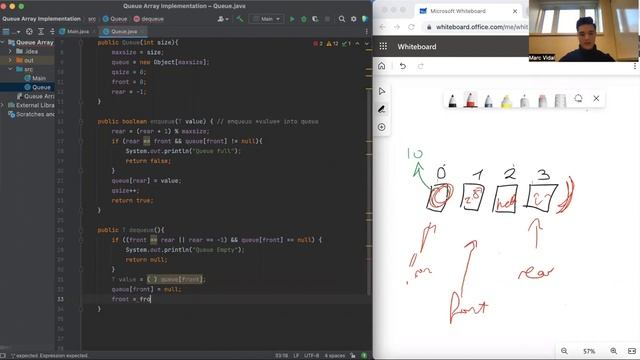Open Office app launcher grid icon
Viewport: 640px width, 360px height.
coord(383,46)
